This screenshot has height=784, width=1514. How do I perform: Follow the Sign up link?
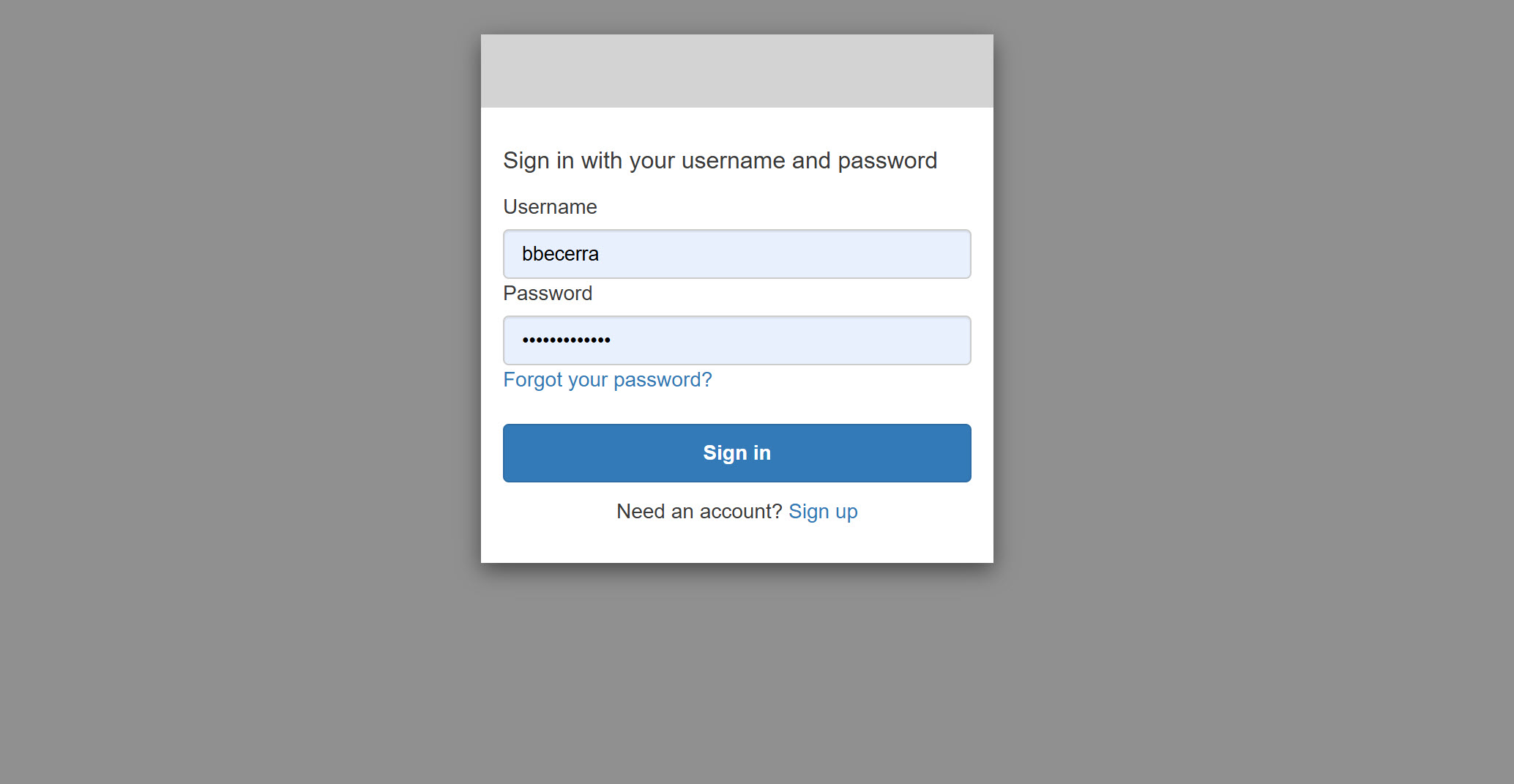tap(823, 512)
